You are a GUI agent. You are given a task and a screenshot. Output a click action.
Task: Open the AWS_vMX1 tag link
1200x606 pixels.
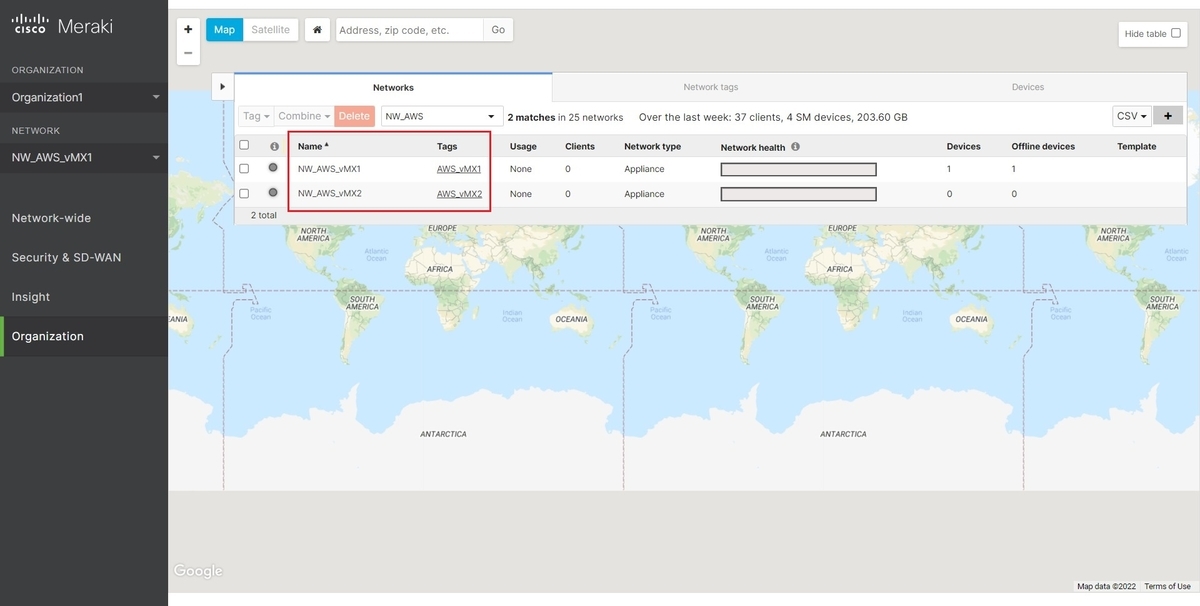tap(459, 169)
